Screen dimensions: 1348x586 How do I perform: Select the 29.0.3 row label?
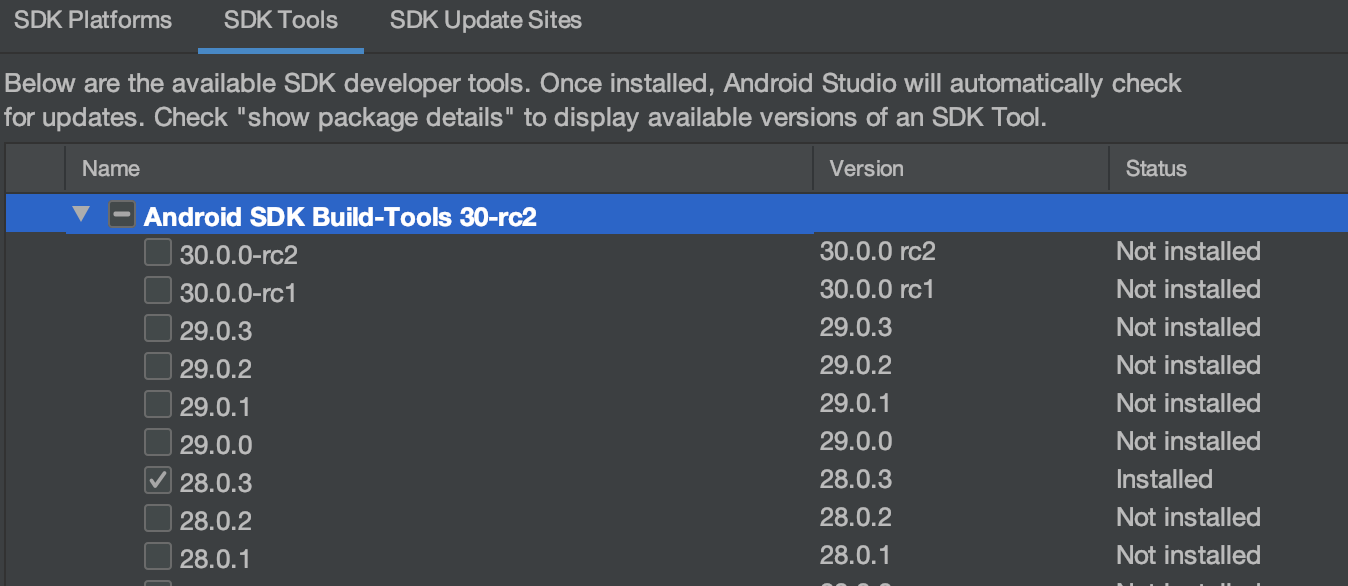click(216, 330)
